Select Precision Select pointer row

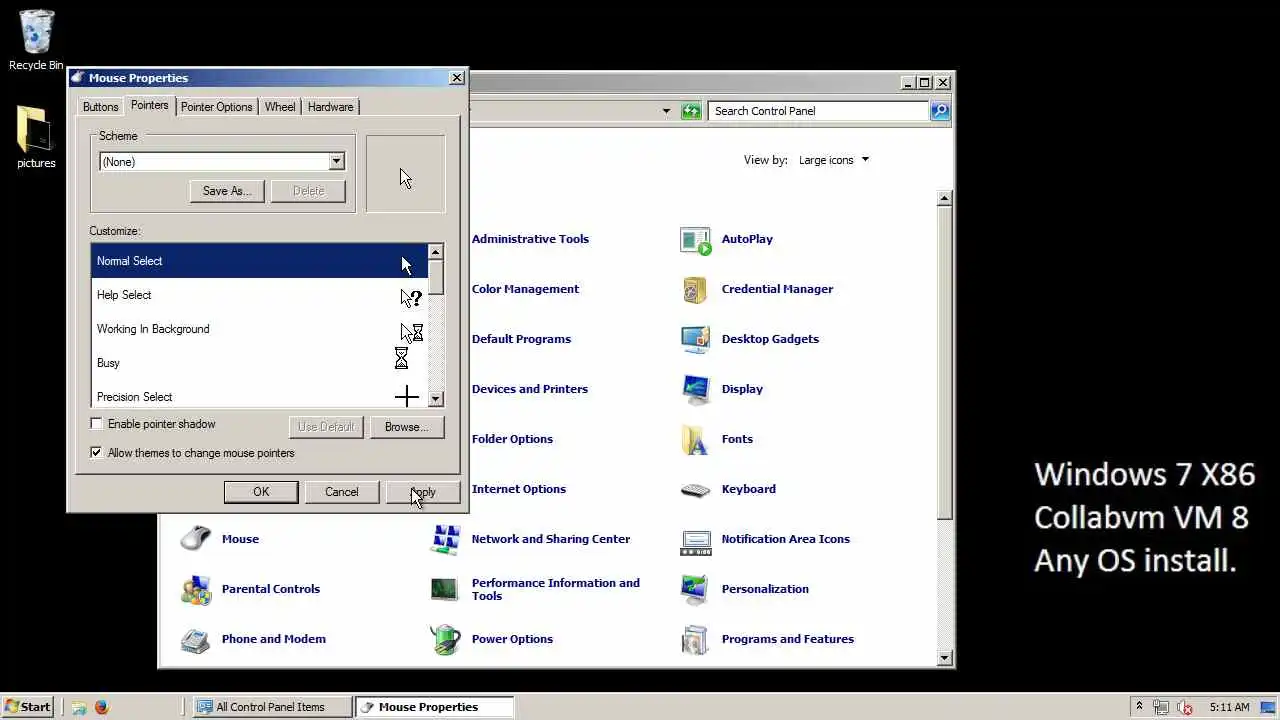coord(259,395)
